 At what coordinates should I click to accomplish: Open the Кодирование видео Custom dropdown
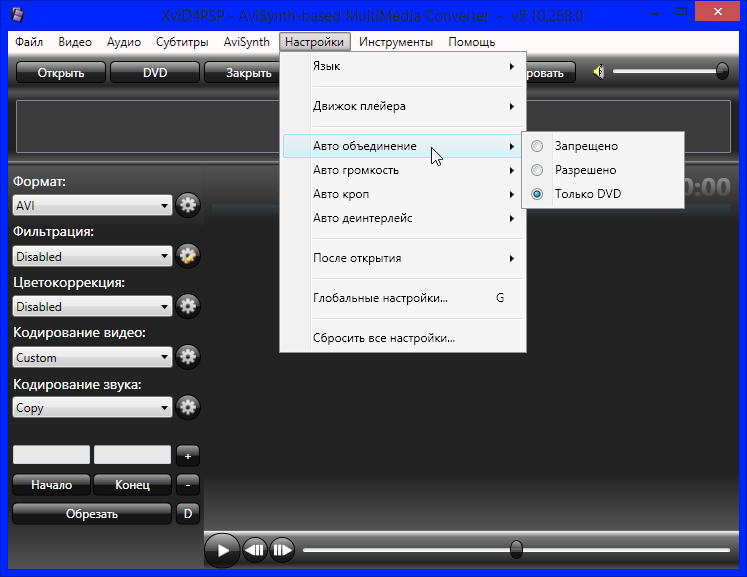click(x=92, y=357)
